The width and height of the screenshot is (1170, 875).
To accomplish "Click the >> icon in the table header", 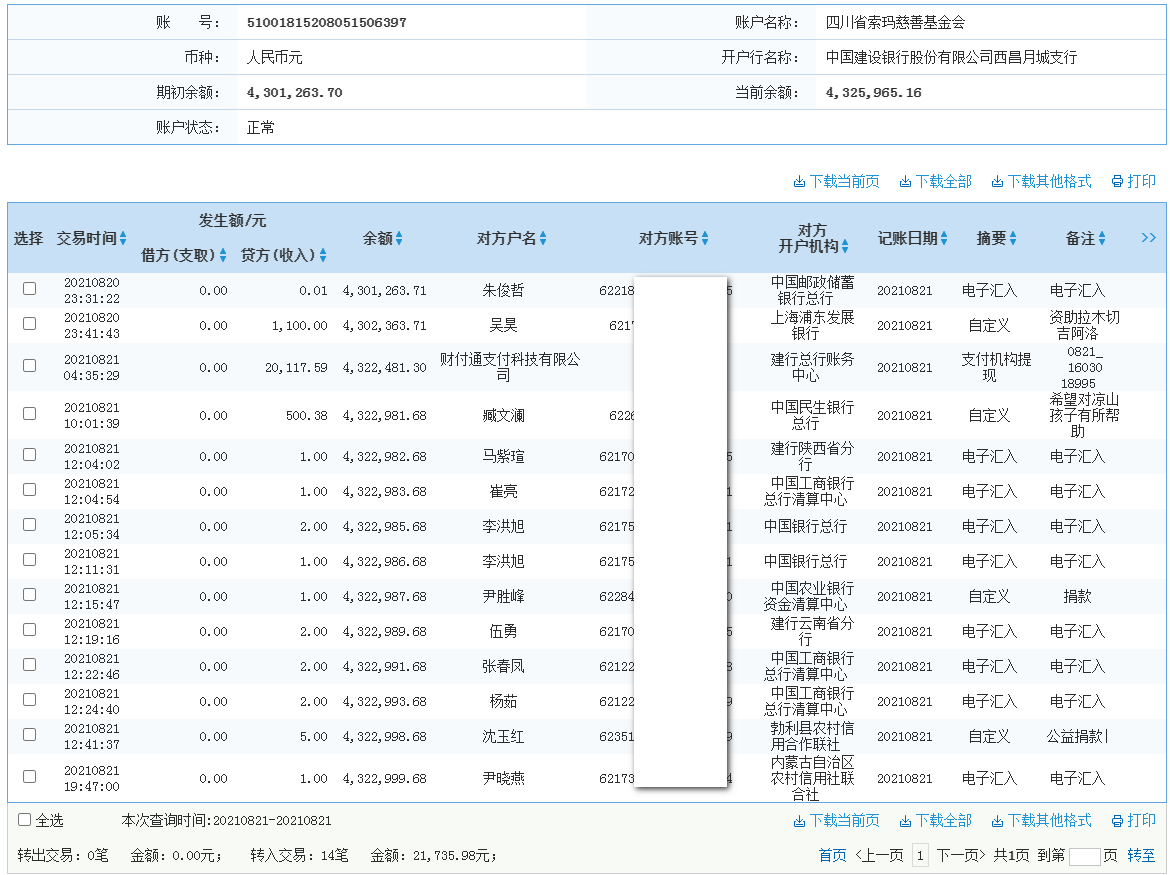I will tap(1147, 238).
